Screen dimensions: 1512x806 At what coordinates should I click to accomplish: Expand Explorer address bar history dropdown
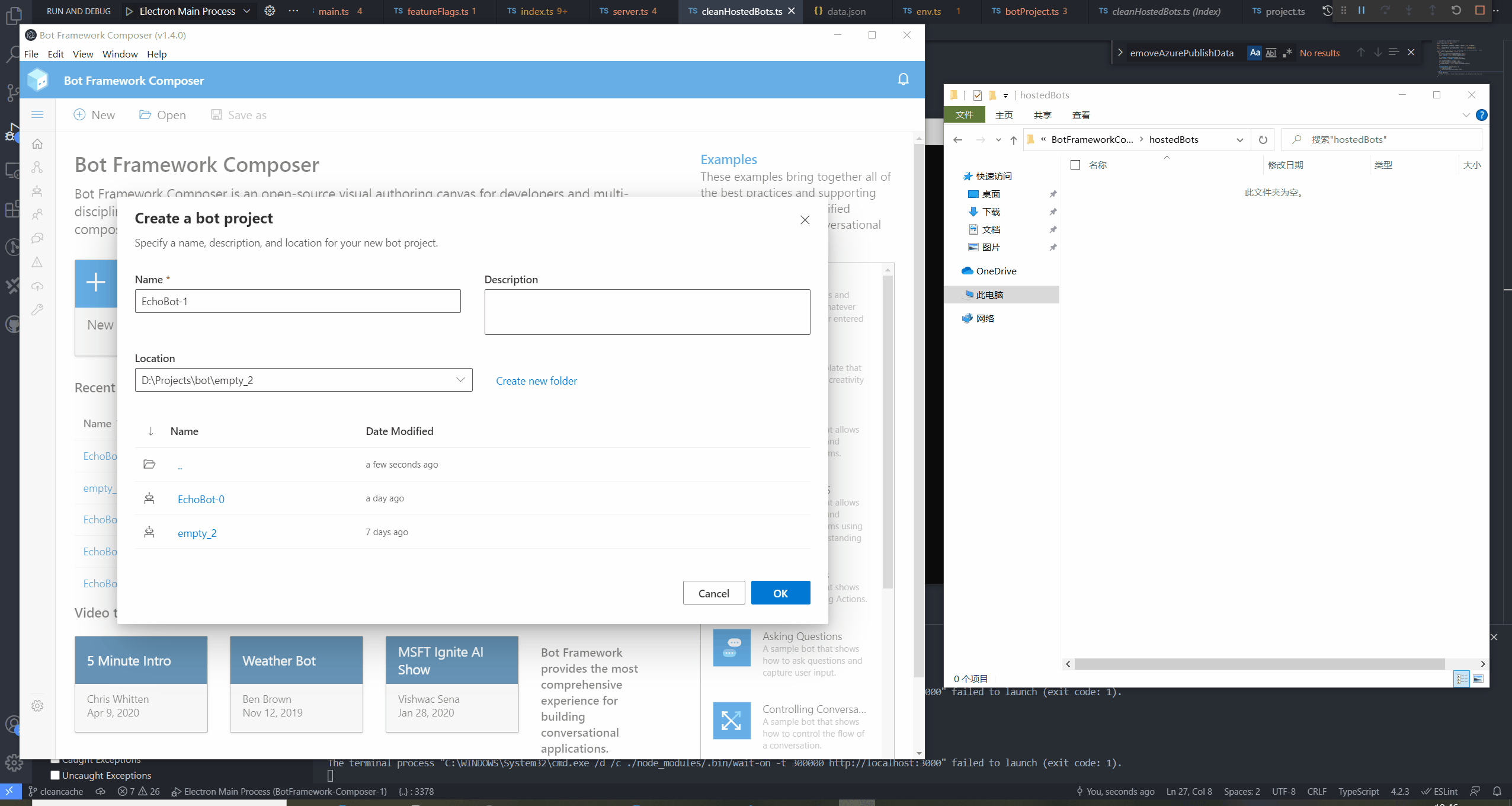point(1239,140)
